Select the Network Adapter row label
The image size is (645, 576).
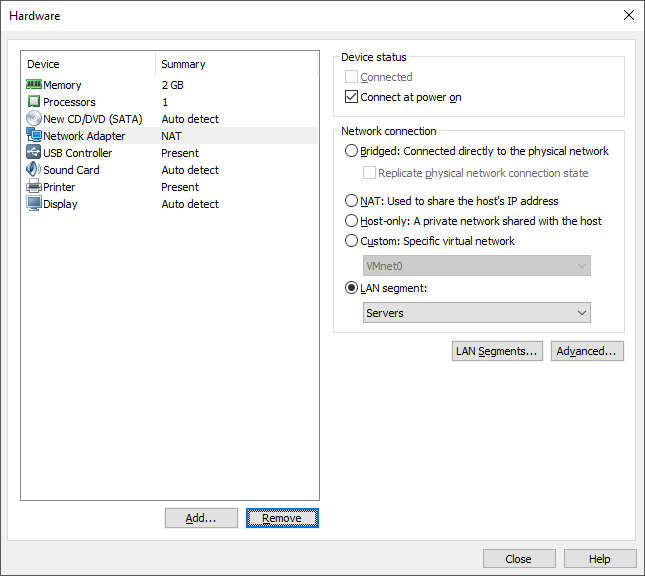84,136
